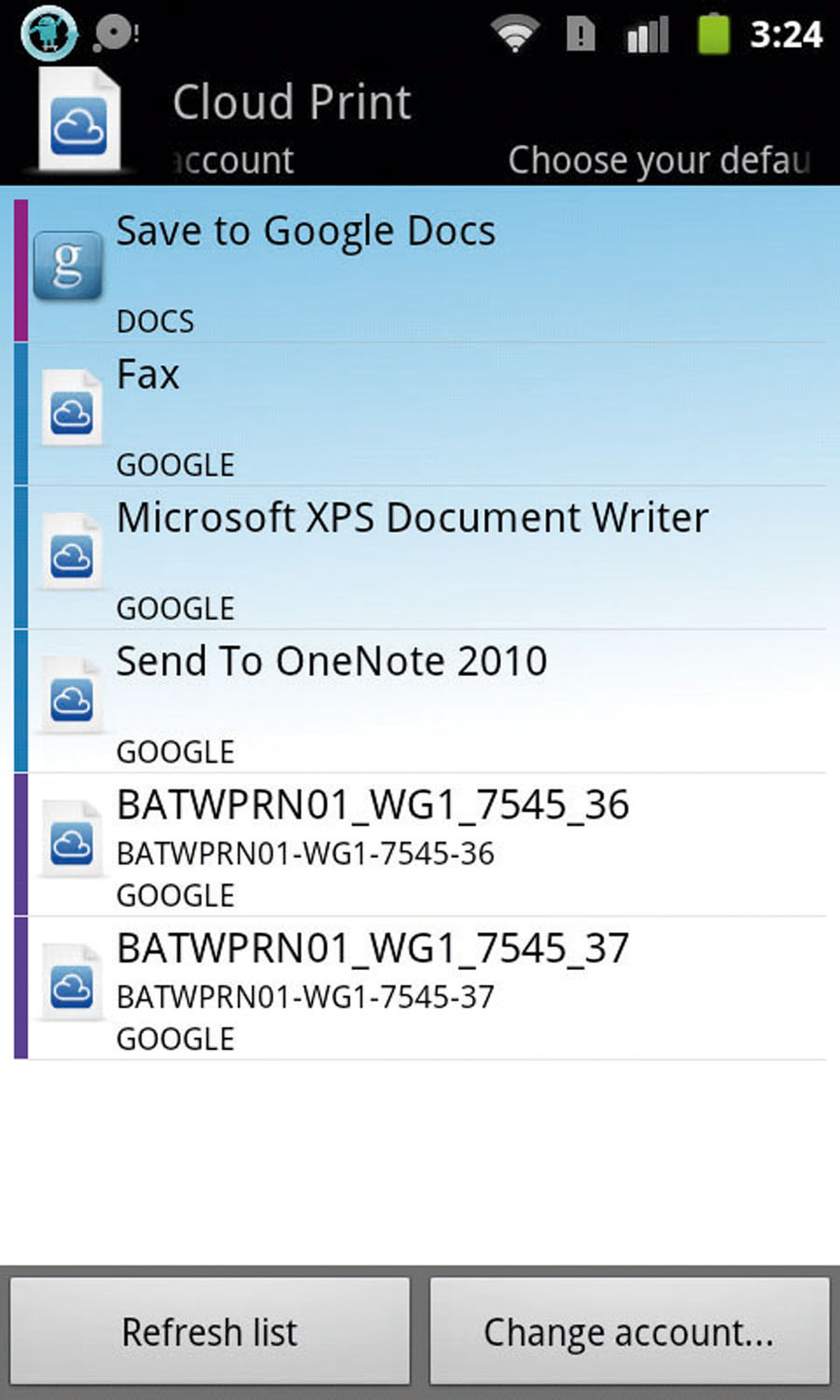Viewport: 840px width, 1400px height.
Task: Tap the Cloud Print title text
Action: (x=292, y=102)
